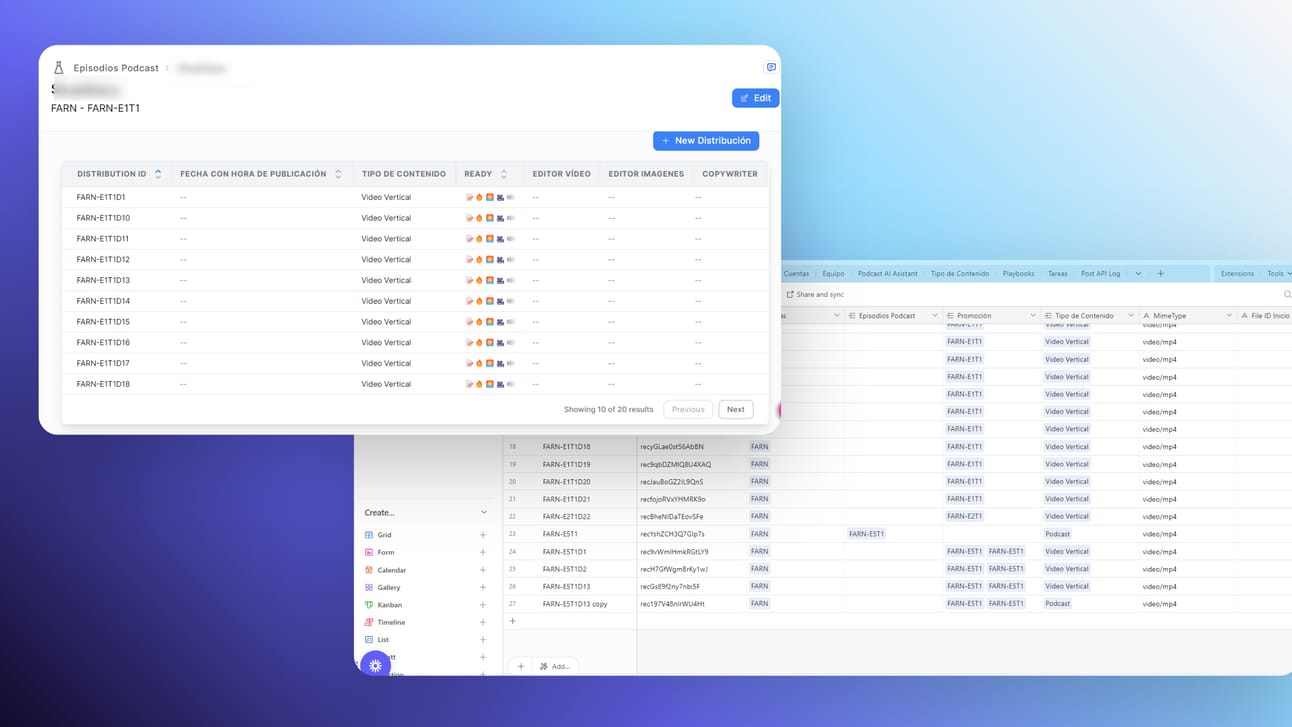Switch to the Equipo tab
Screen dimensions: 1292x727
833,273
